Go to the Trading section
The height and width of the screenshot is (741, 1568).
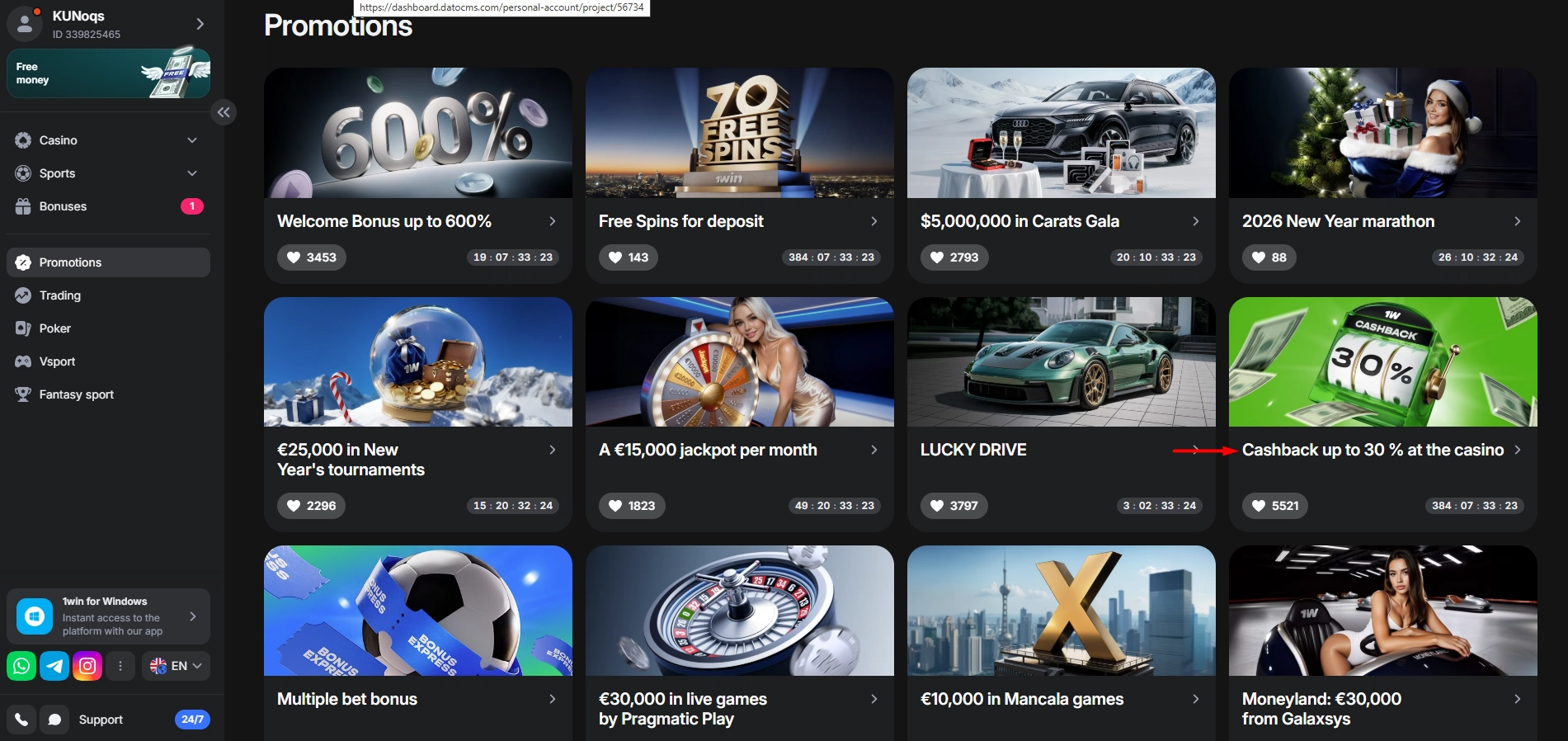60,295
